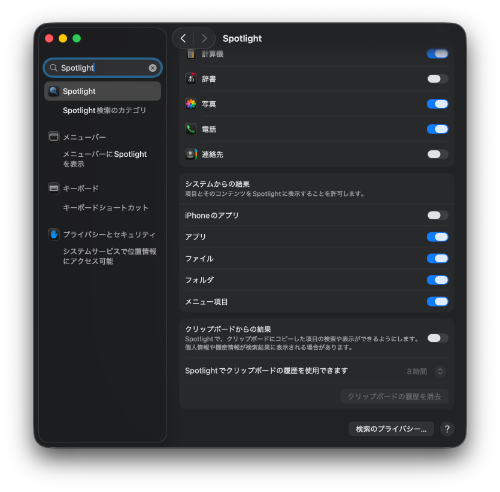
Task: Select メニューバー in the sidebar results
Action: [84, 137]
